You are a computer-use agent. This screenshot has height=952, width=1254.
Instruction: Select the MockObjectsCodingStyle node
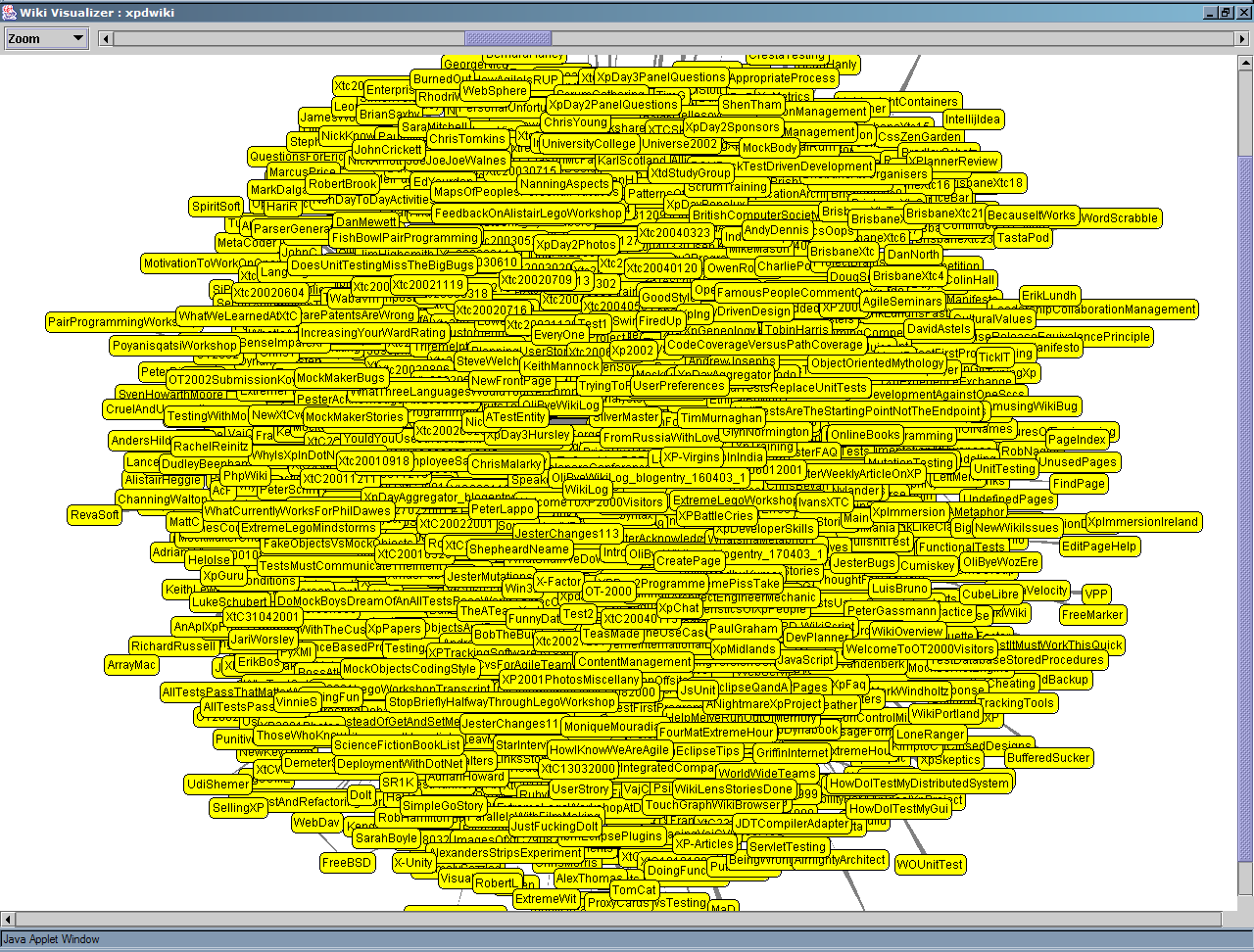(x=410, y=670)
